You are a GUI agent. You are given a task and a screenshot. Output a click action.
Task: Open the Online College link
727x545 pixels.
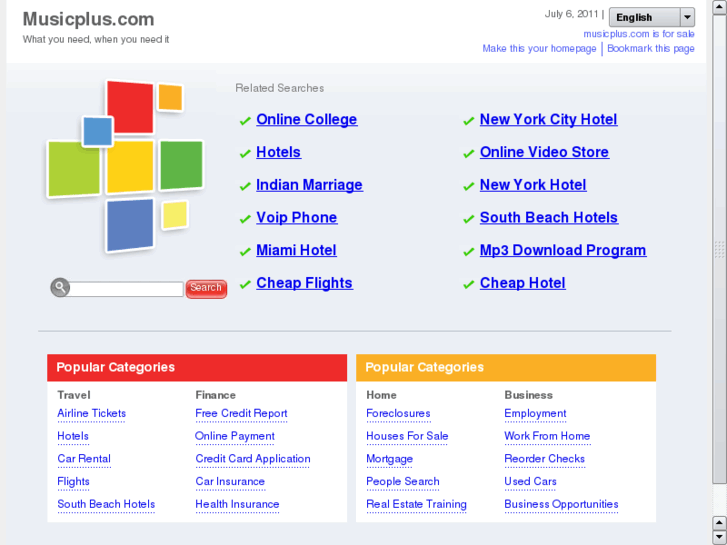click(x=306, y=119)
